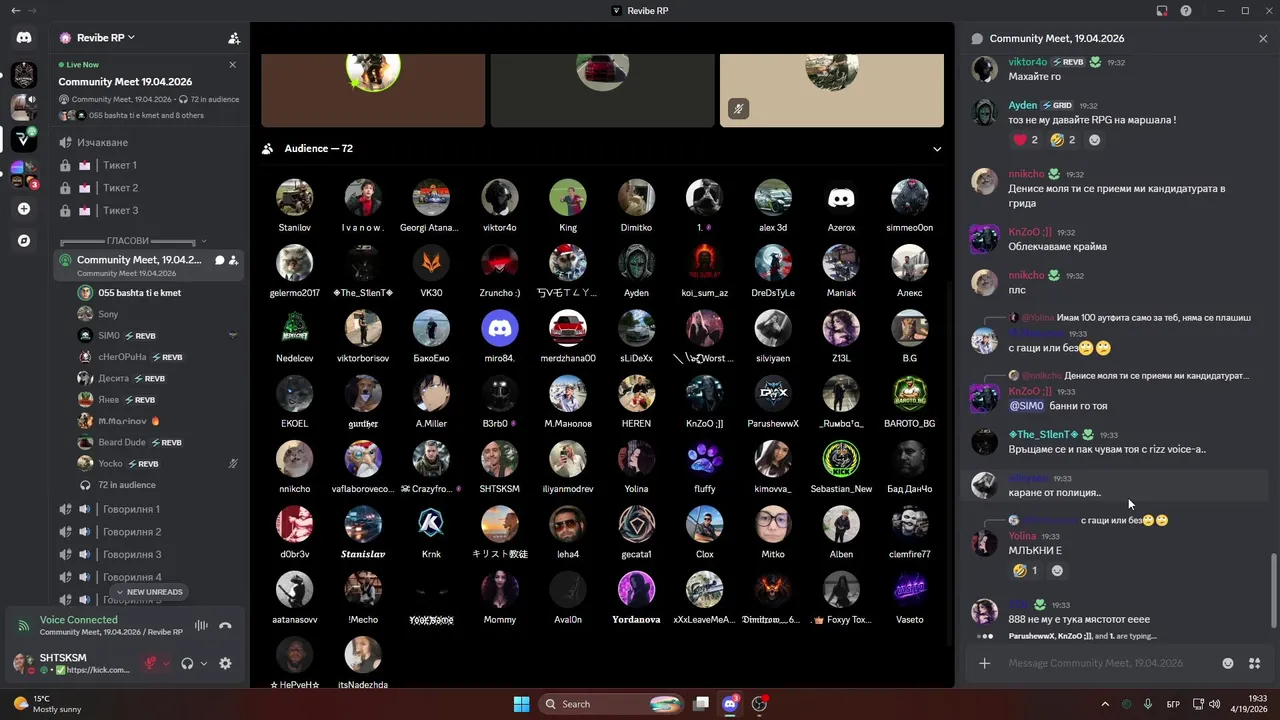
Task: Show hidden system tray icons chevron
Action: [1105, 704]
